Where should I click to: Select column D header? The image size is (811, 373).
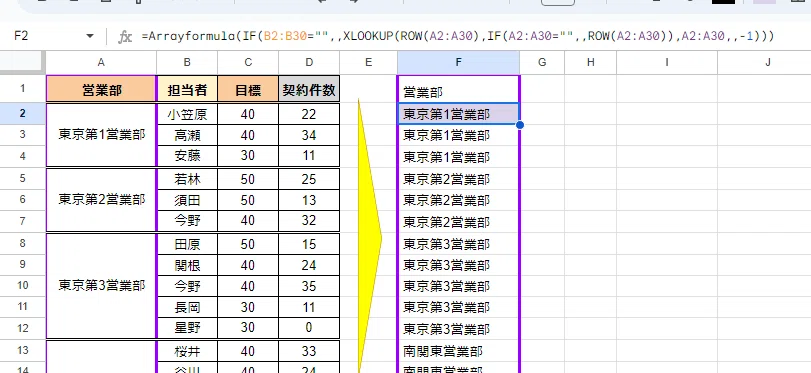[x=309, y=63]
